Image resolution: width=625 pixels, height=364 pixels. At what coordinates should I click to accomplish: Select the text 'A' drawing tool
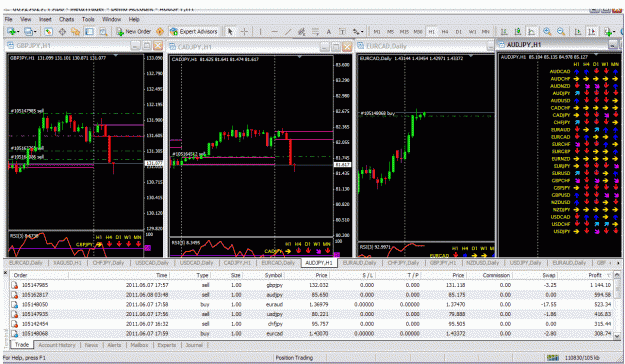pyautogui.click(x=329, y=31)
